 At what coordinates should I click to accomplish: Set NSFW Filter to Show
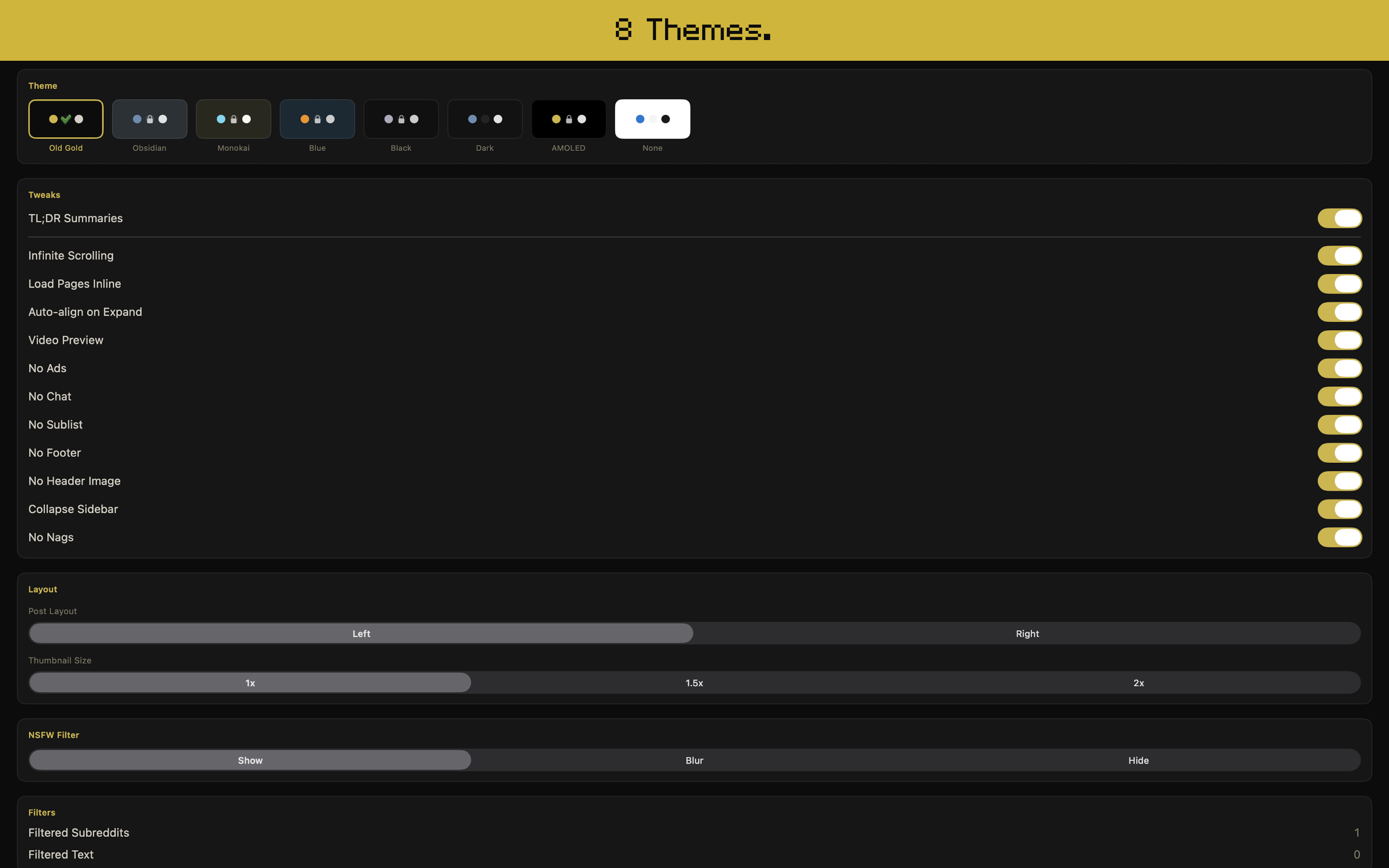click(x=250, y=760)
